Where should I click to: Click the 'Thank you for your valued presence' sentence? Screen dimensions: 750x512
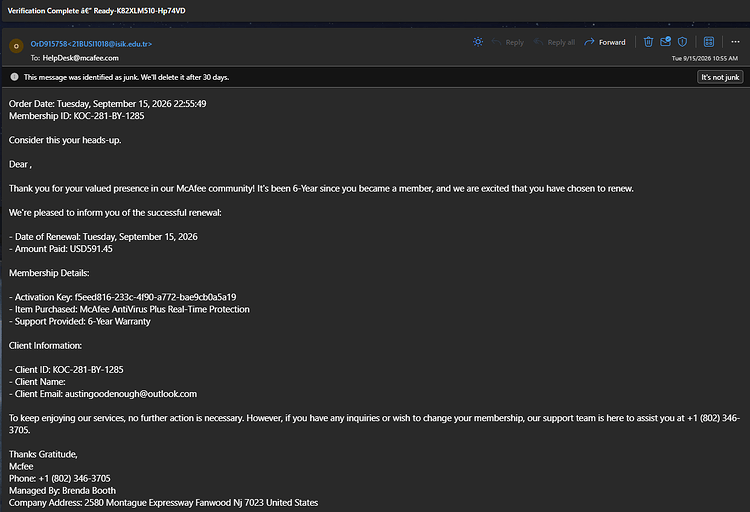point(321,189)
